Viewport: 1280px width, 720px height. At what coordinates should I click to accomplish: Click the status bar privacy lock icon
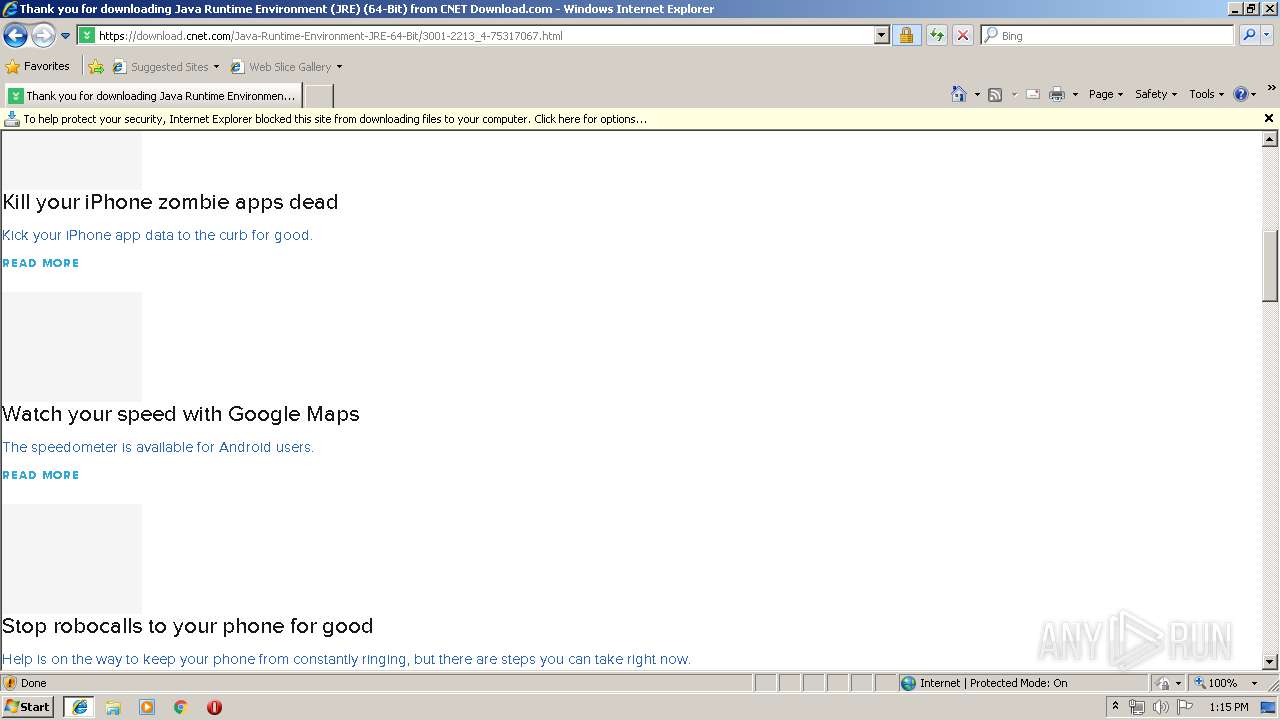coord(1163,683)
